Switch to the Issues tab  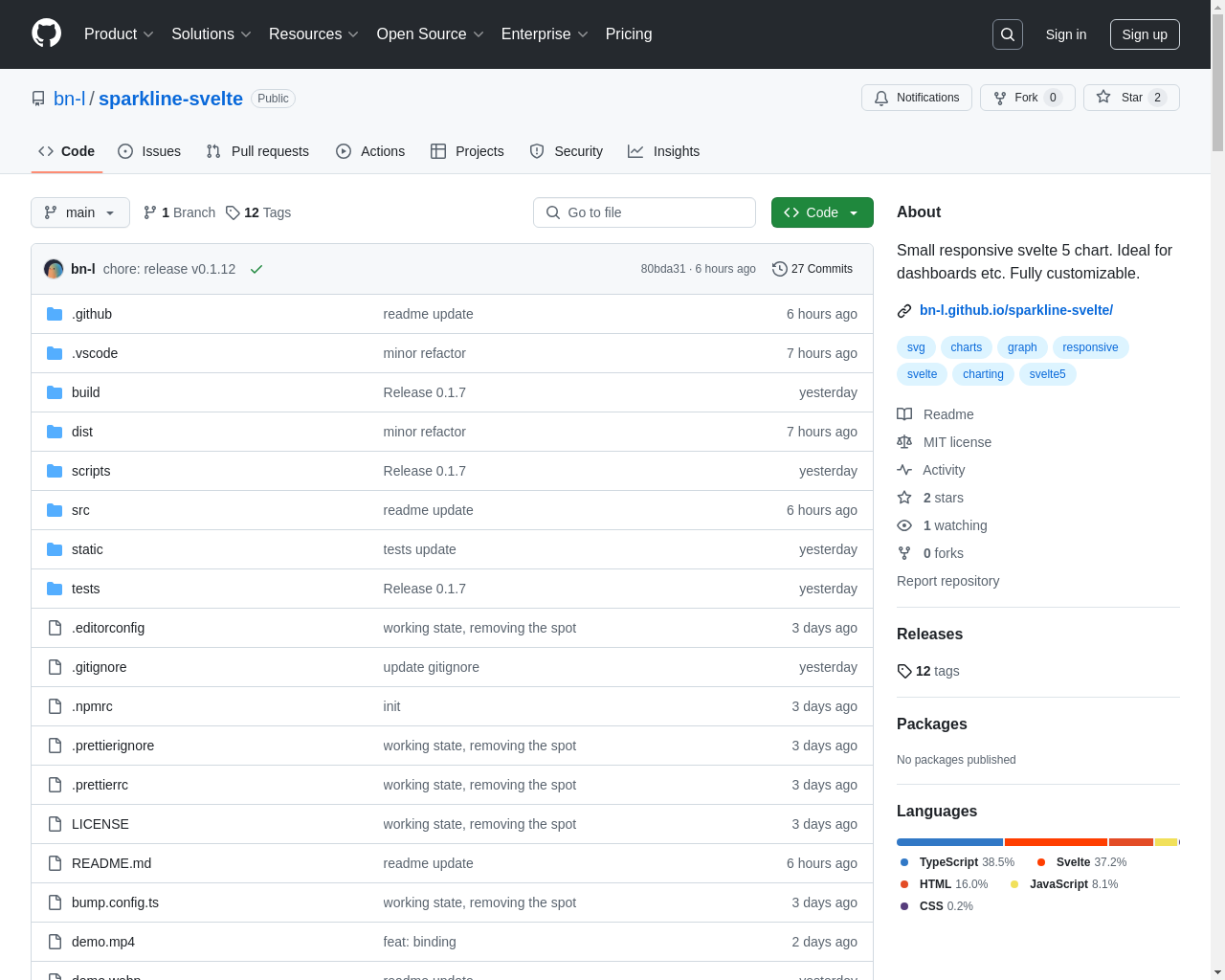click(x=149, y=151)
